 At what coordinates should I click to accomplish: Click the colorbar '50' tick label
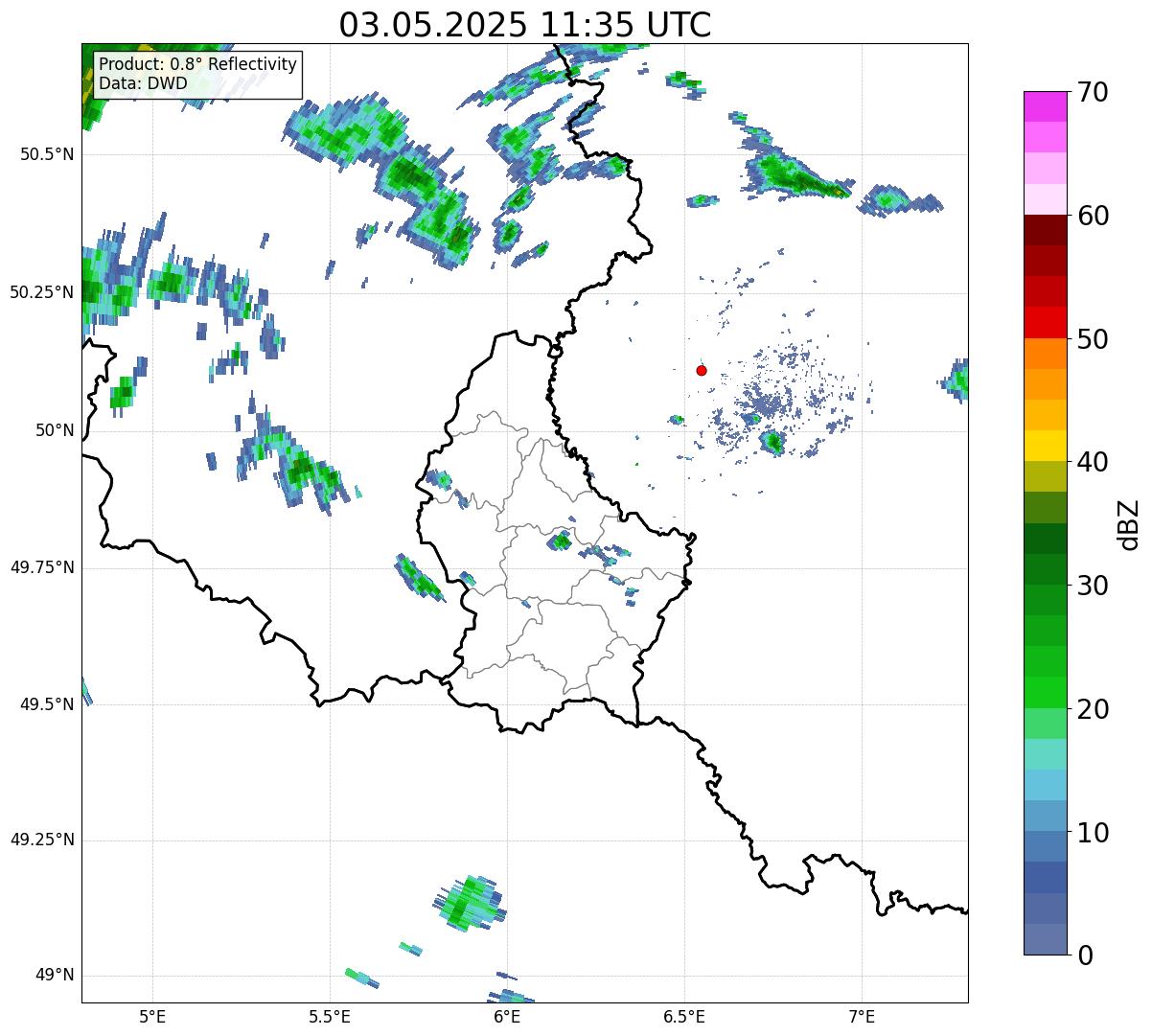[x=1093, y=339]
